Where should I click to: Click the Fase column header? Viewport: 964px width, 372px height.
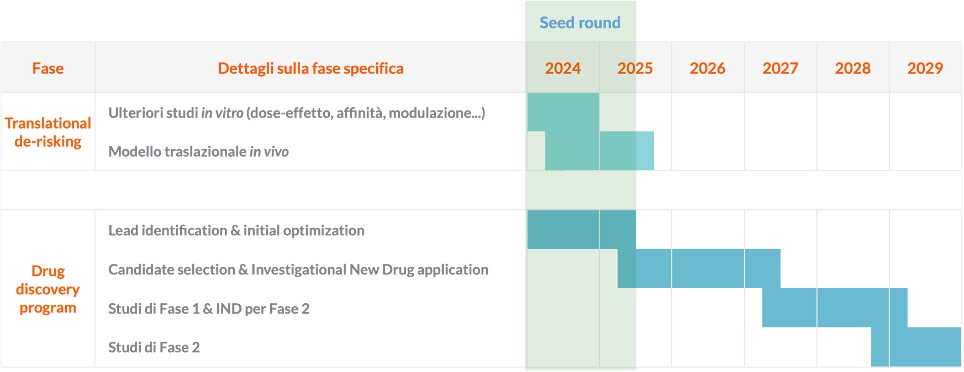(48, 68)
